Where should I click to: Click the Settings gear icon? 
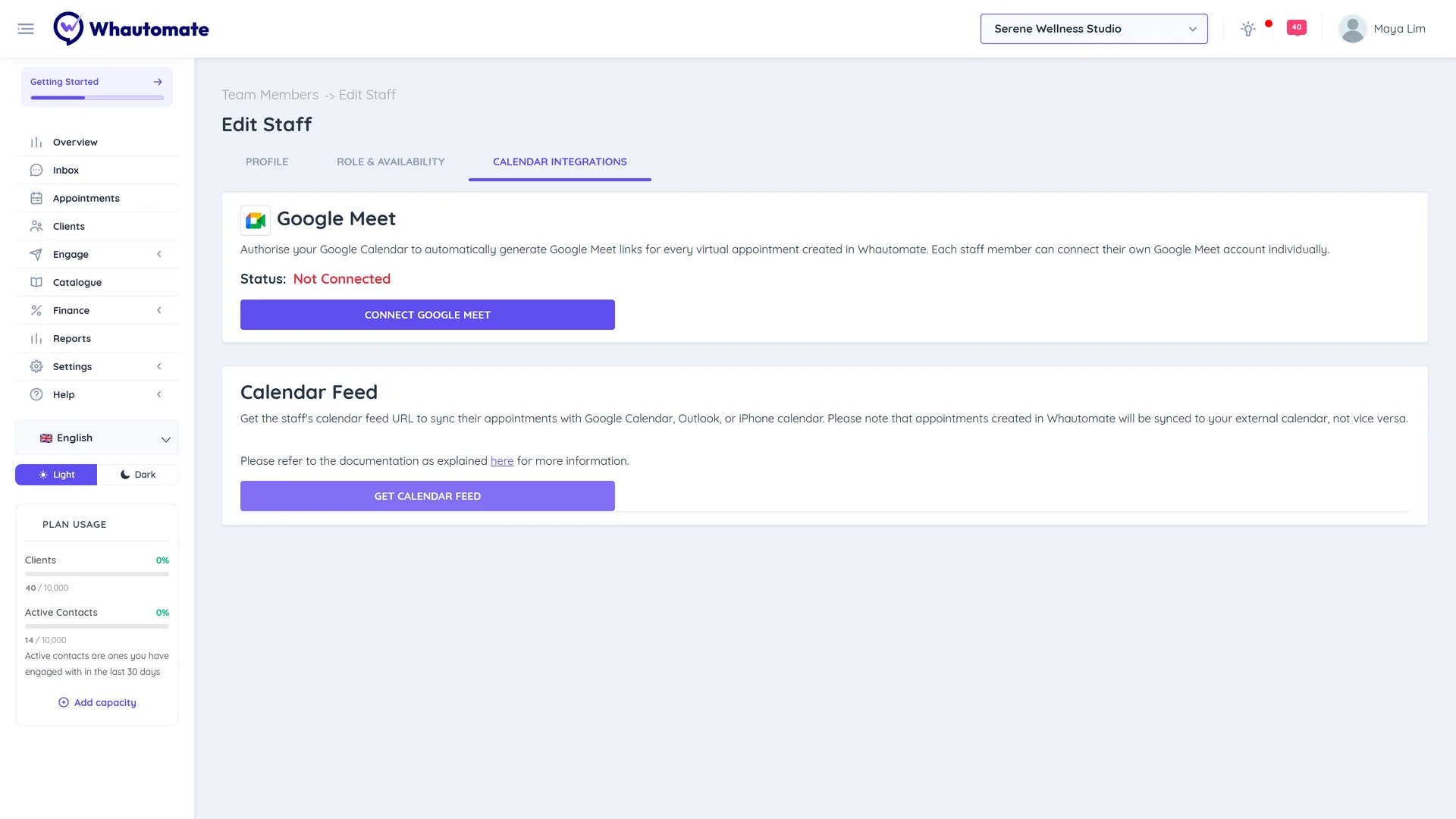(x=36, y=367)
